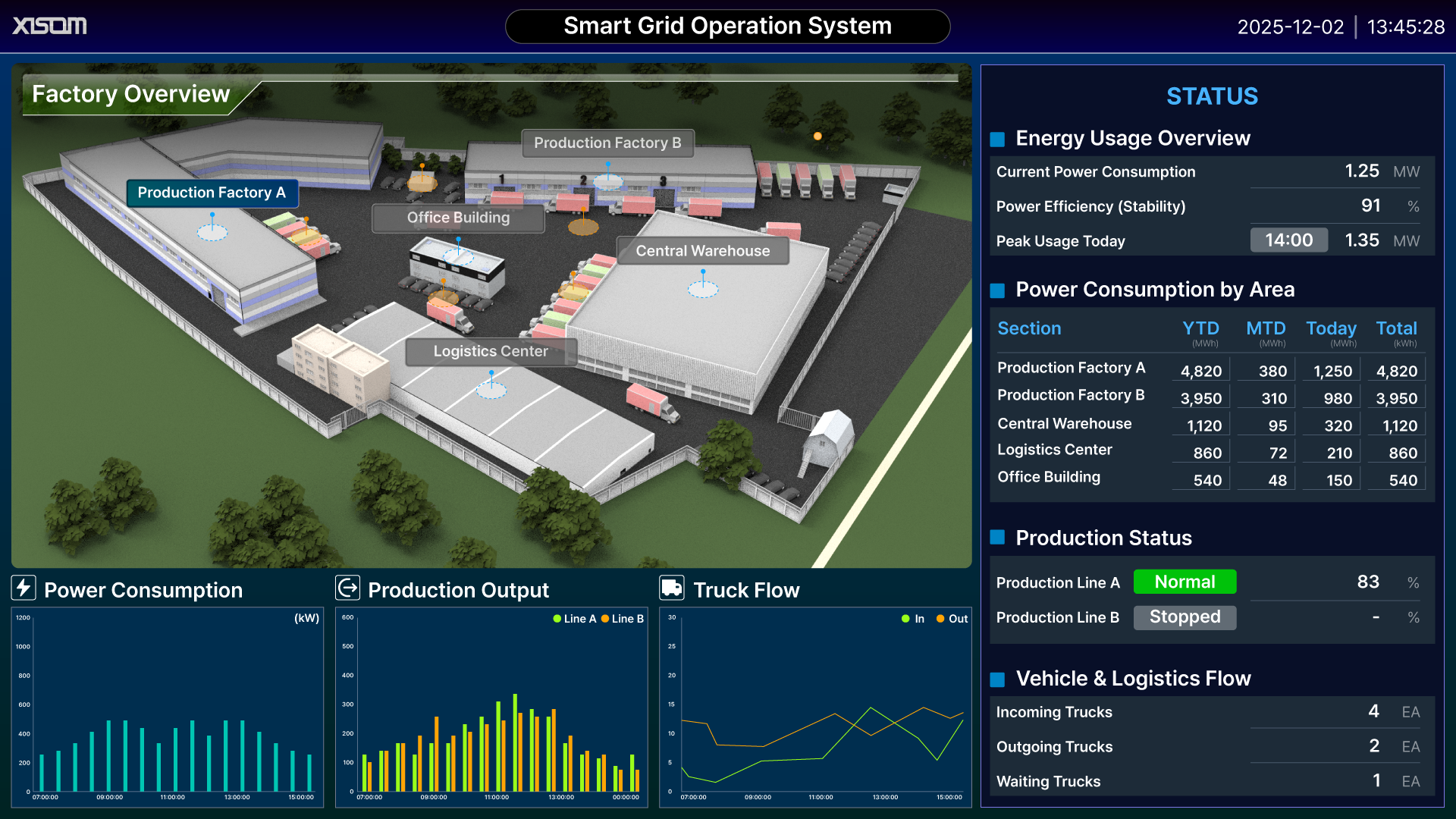This screenshot has height=819, width=1456.
Task: Click the highlighted 14:00 peak usage cell
Action: [x=1288, y=240]
